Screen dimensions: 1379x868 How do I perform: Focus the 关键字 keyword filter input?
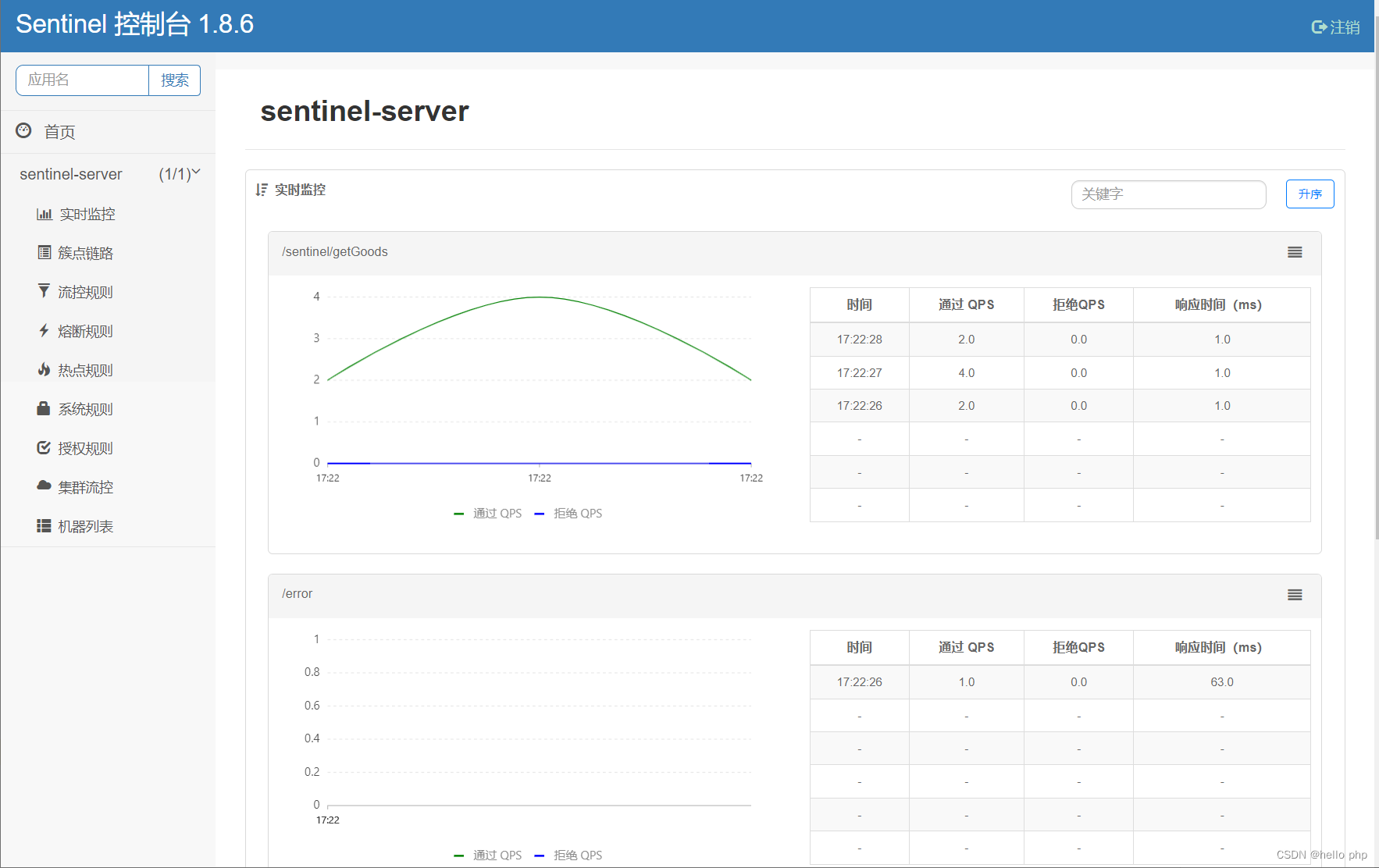1169,194
